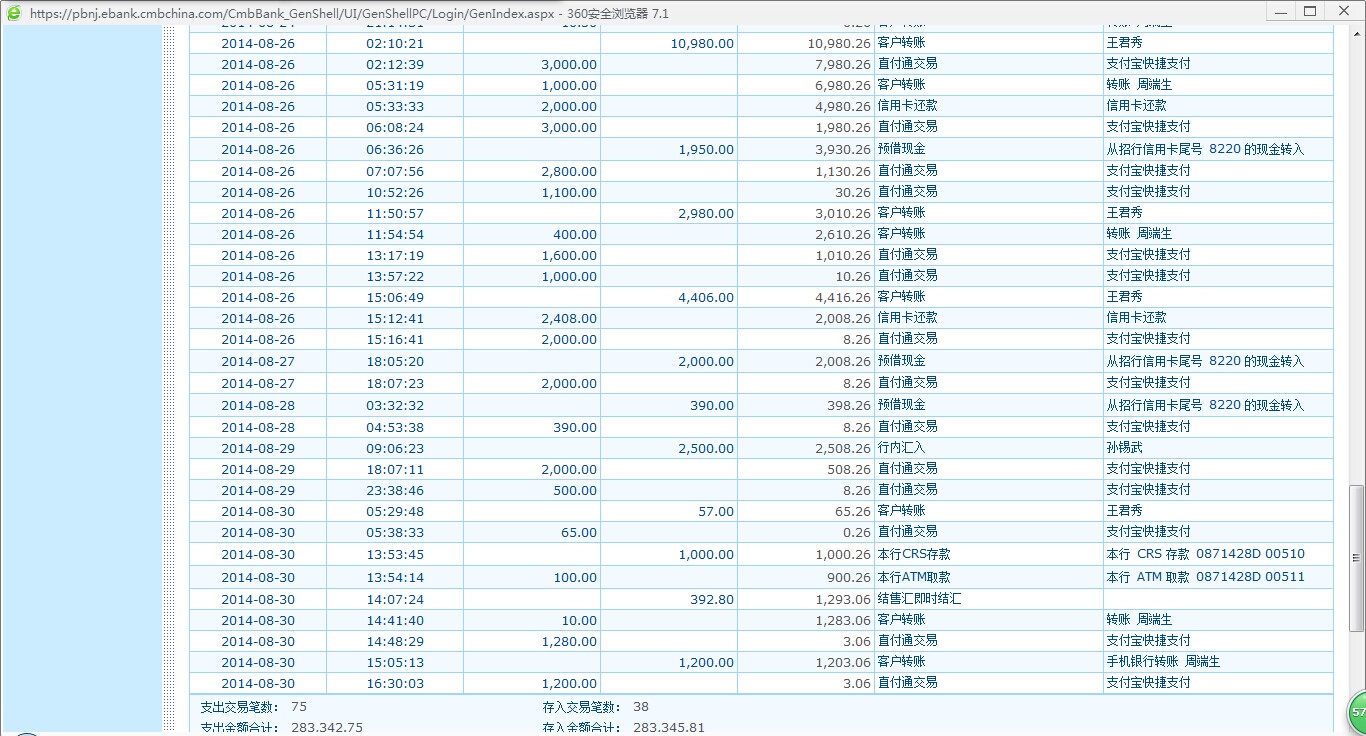Click the 孙锡武 remark cell
The width and height of the screenshot is (1366, 736).
[x=1124, y=448]
